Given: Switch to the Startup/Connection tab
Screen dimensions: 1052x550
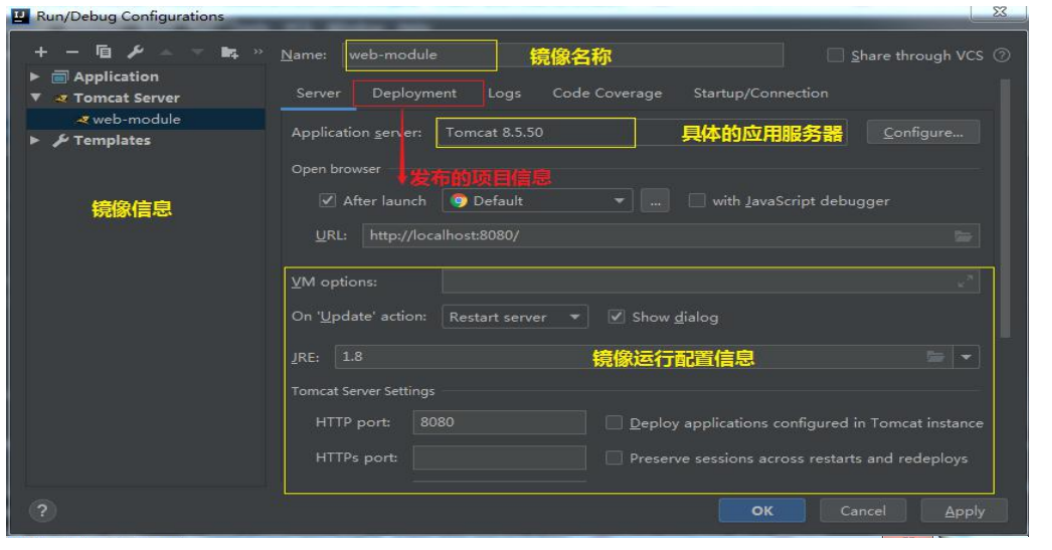Looking at the screenshot, I should pos(761,93).
